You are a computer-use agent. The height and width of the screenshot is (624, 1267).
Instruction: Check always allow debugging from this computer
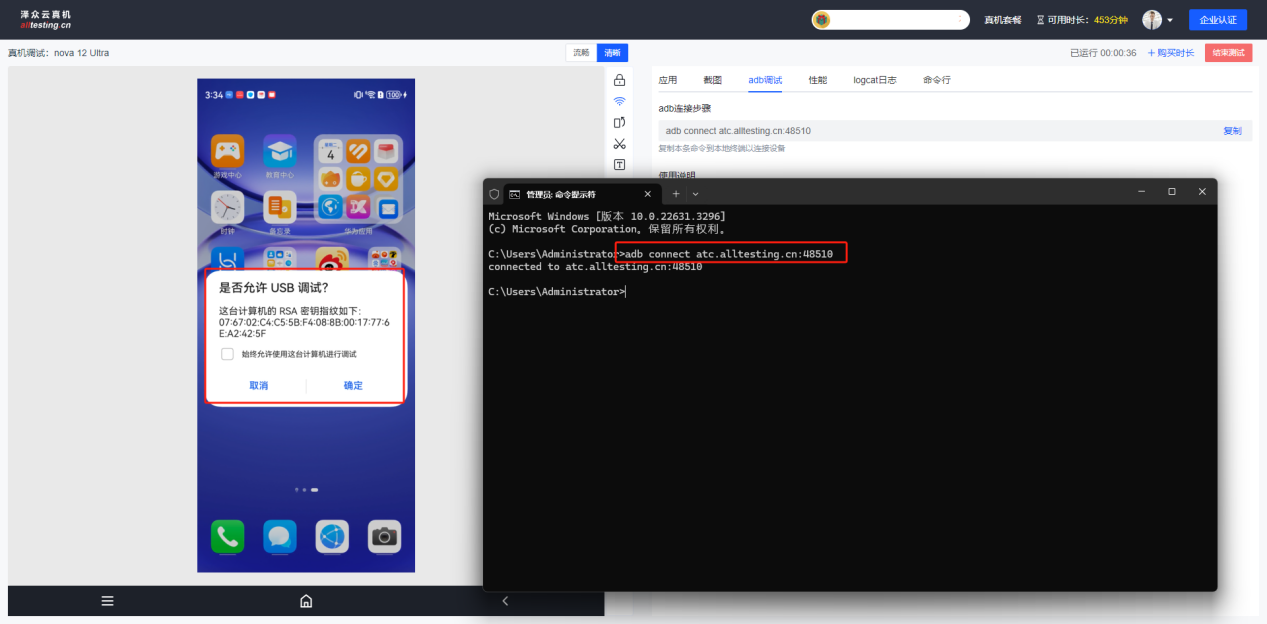tap(228, 354)
